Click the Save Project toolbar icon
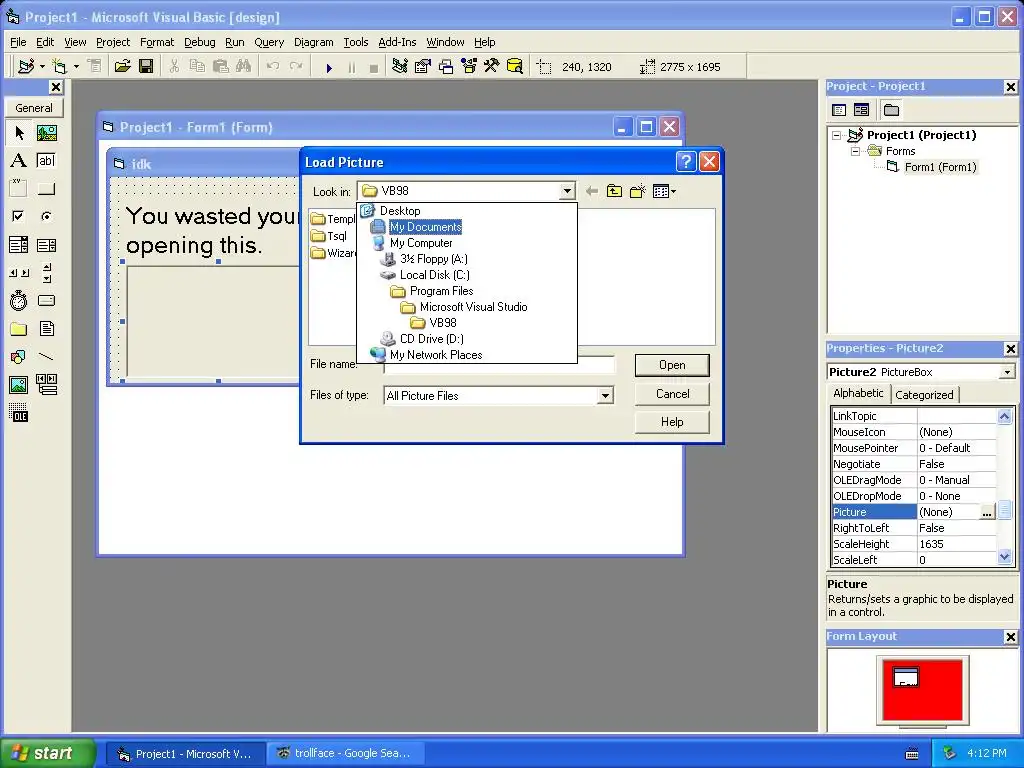Image resolution: width=1024 pixels, height=768 pixels. coord(146,67)
